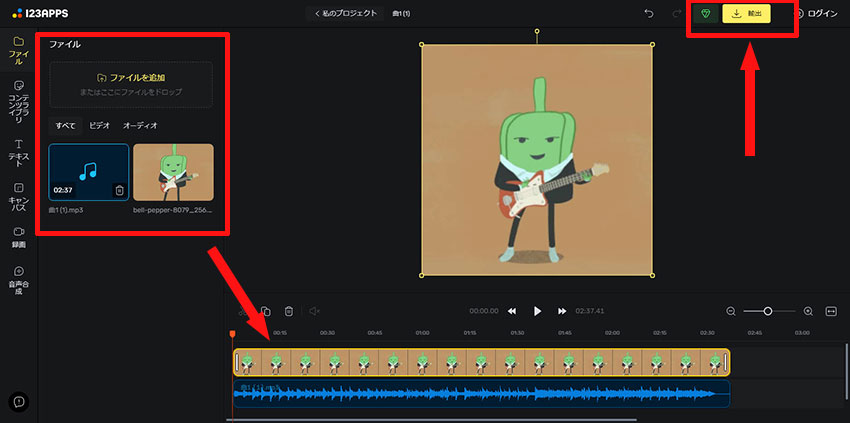Toggle the mute speaker icon in timeline toolbar

coord(314,312)
